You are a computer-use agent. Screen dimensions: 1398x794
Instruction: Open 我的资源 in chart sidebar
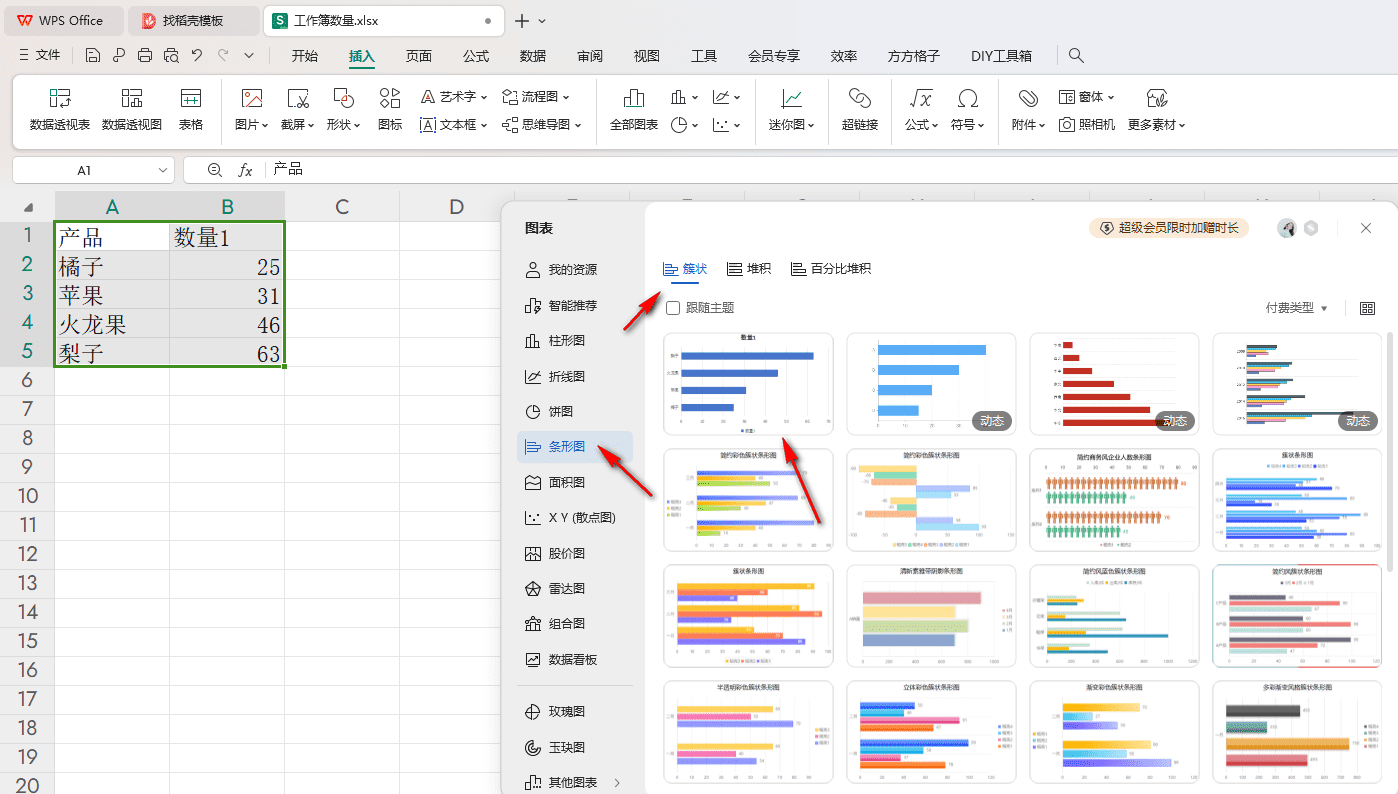click(x=575, y=270)
